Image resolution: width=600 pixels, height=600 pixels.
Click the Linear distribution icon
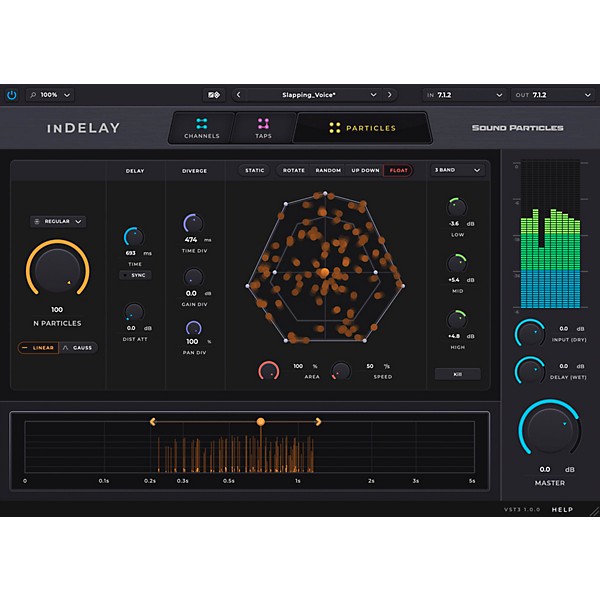[25, 348]
